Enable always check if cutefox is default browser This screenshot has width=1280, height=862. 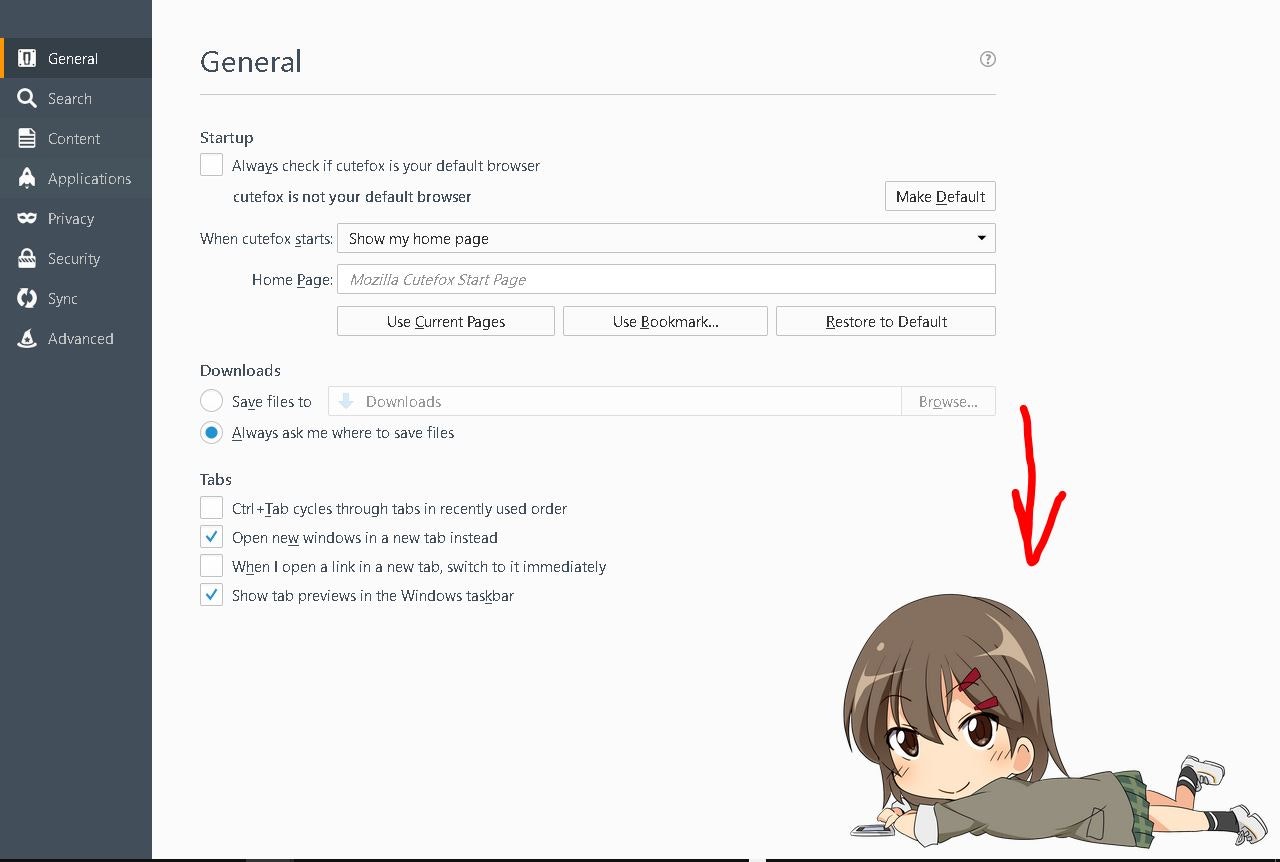[211, 164]
